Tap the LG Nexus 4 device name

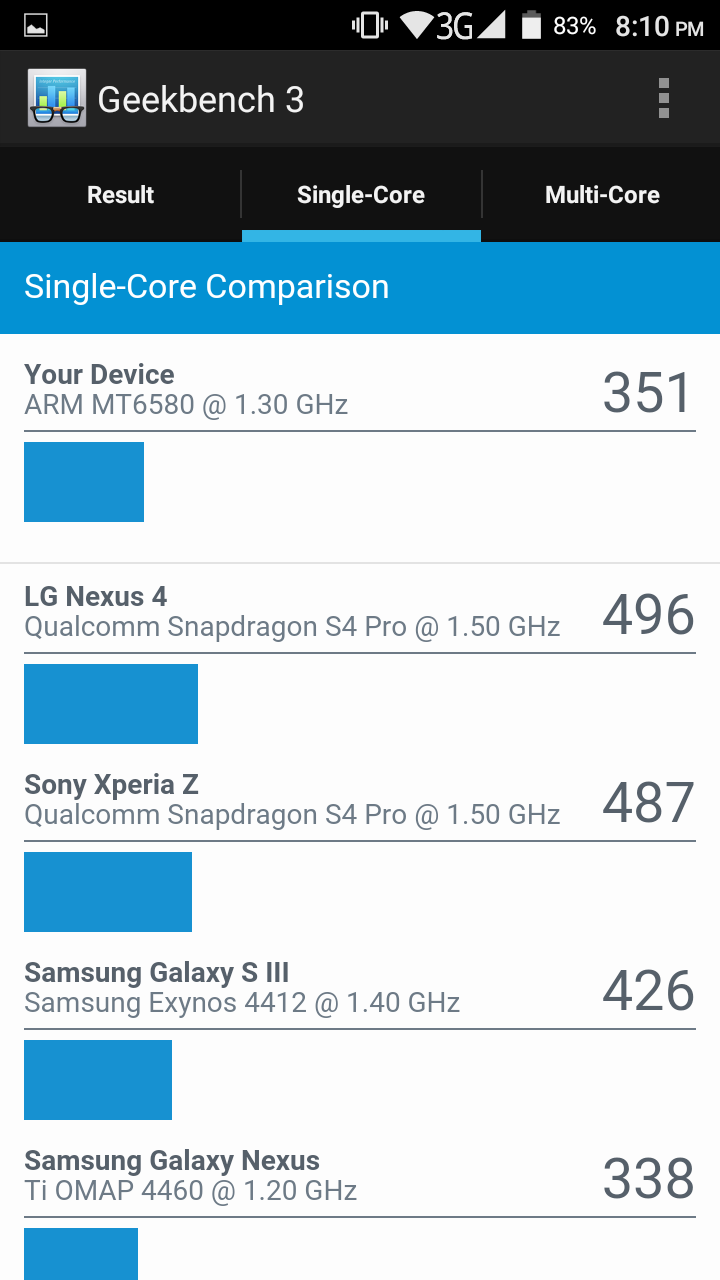click(x=96, y=597)
